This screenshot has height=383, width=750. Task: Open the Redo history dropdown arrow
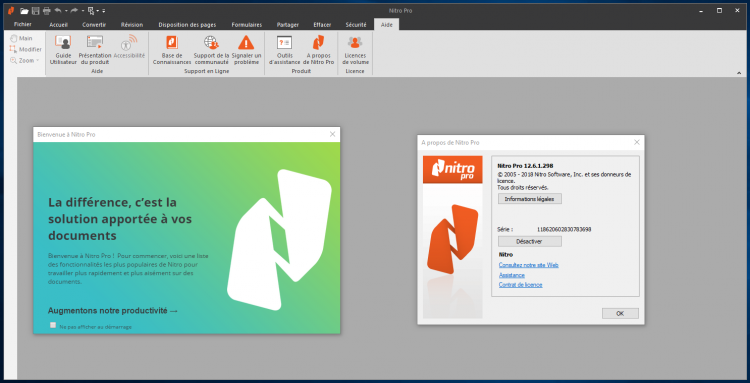click(x=82, y=11)
